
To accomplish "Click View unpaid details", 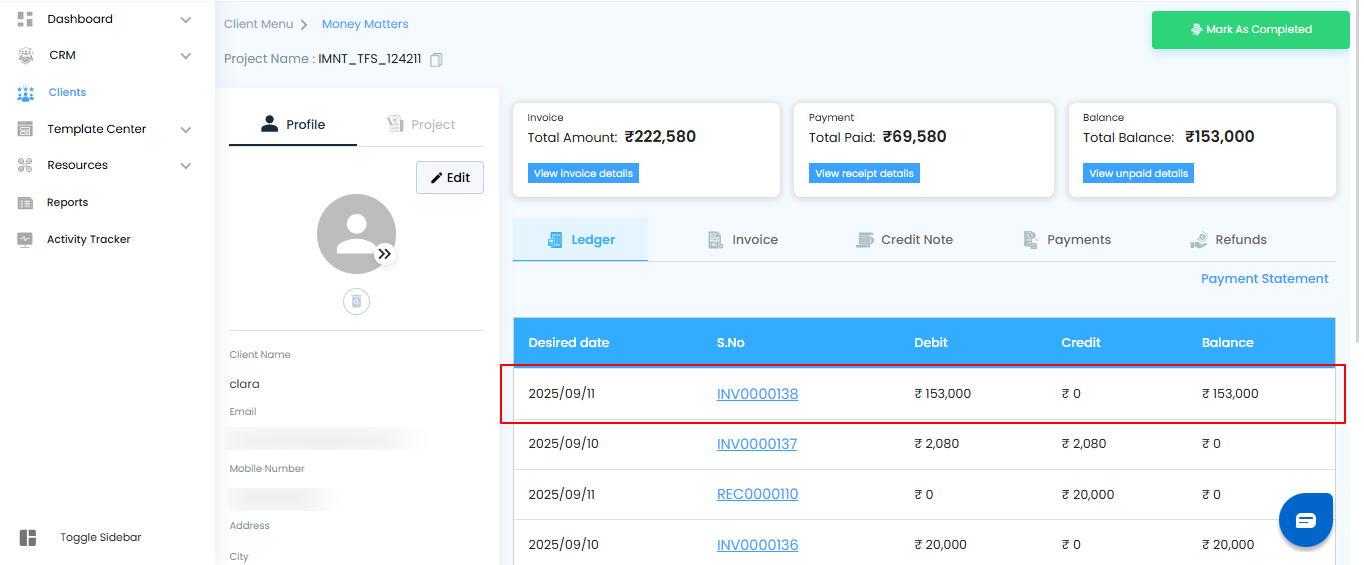I will (1138, 173).
